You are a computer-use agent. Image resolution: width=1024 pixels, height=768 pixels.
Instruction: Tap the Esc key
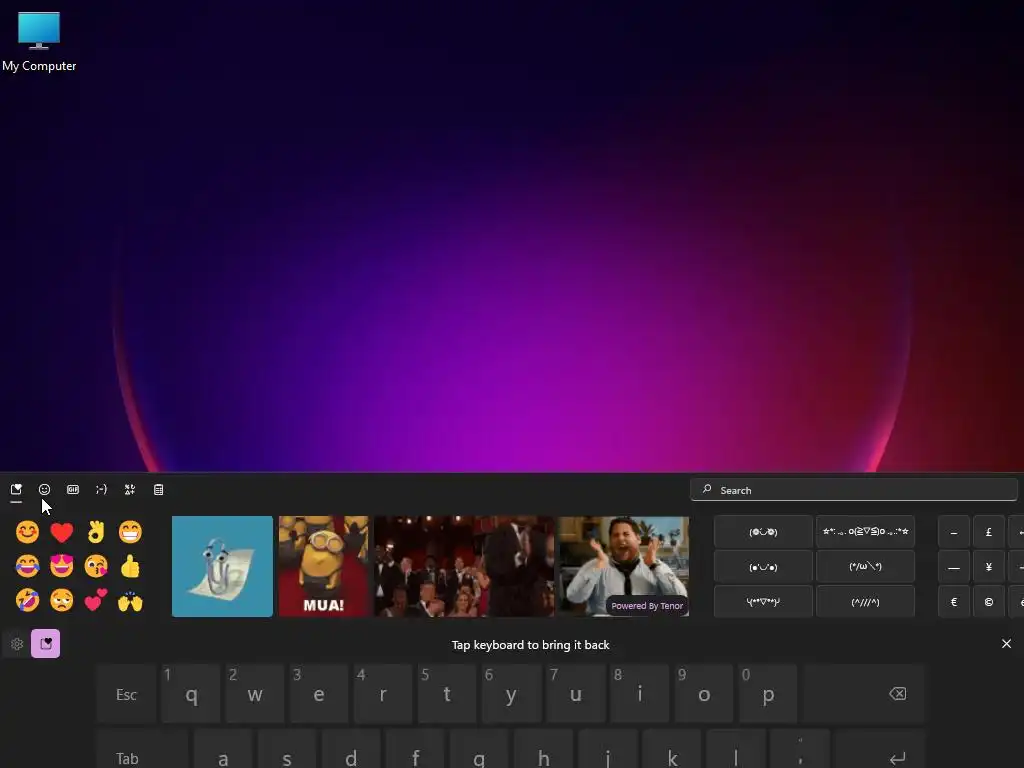[x=127, y=694]
